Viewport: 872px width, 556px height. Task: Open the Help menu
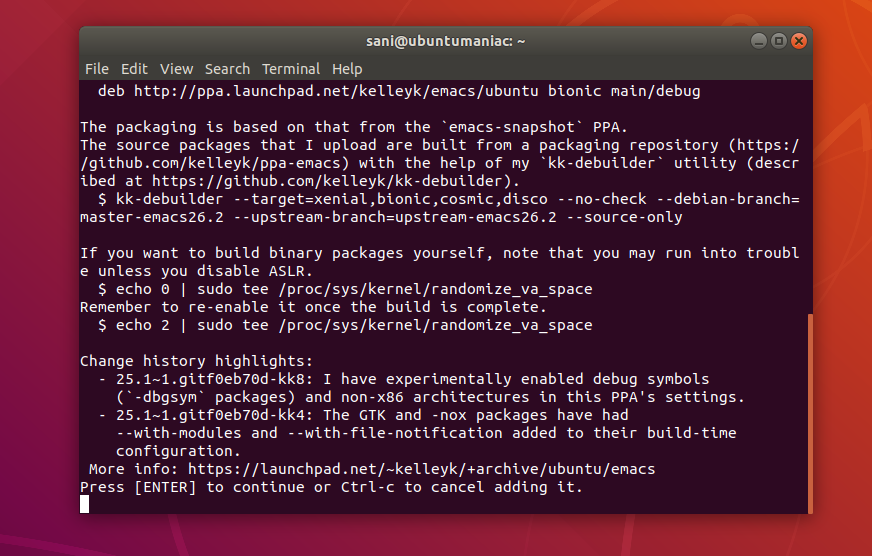tap(347, 69)
